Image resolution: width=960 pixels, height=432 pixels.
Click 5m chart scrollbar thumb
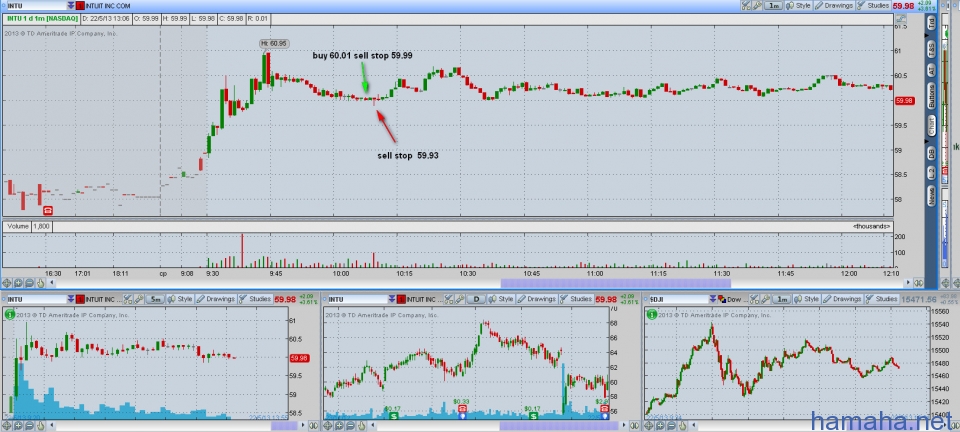click(x=284, y=425)
